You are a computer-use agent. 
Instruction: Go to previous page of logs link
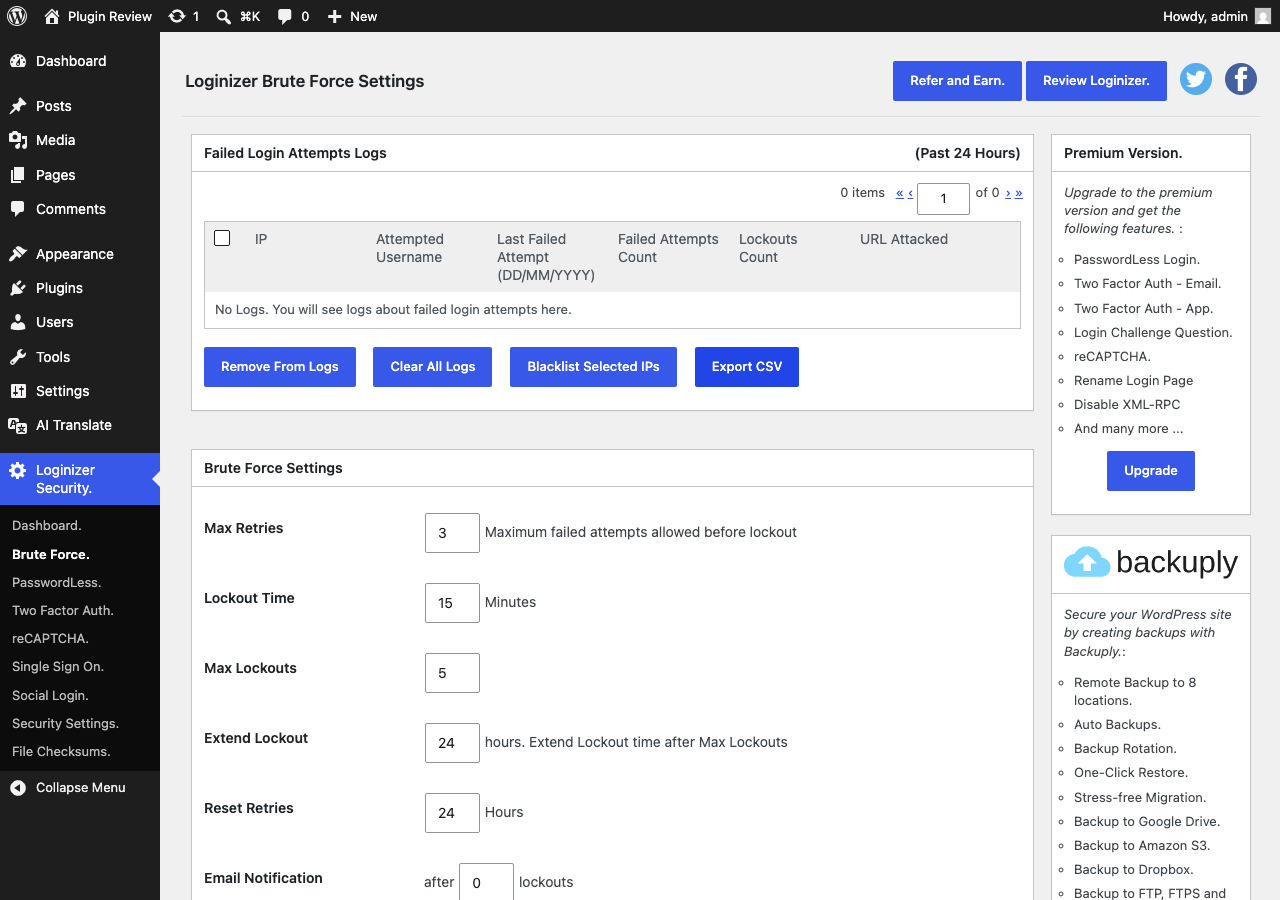[x=910, y=193]
